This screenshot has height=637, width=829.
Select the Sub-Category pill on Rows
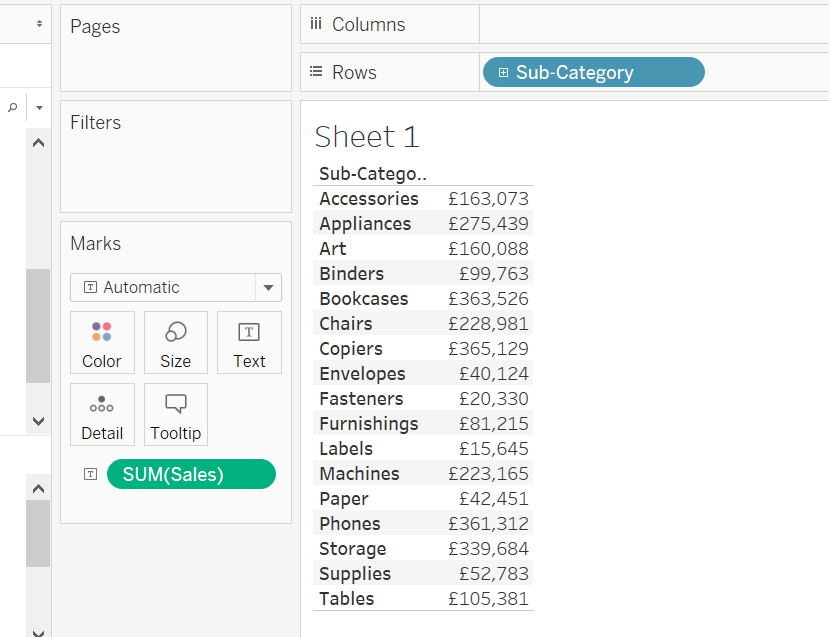click(x=592, y=72)
